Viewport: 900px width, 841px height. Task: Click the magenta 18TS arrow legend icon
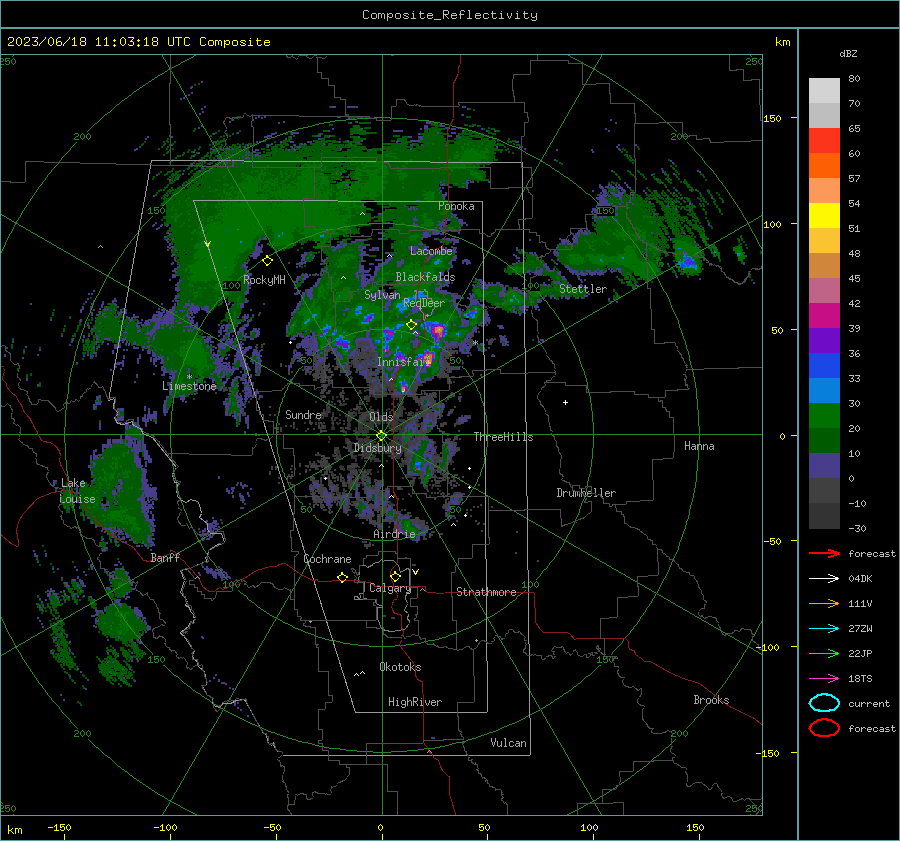tap(824, 679)
